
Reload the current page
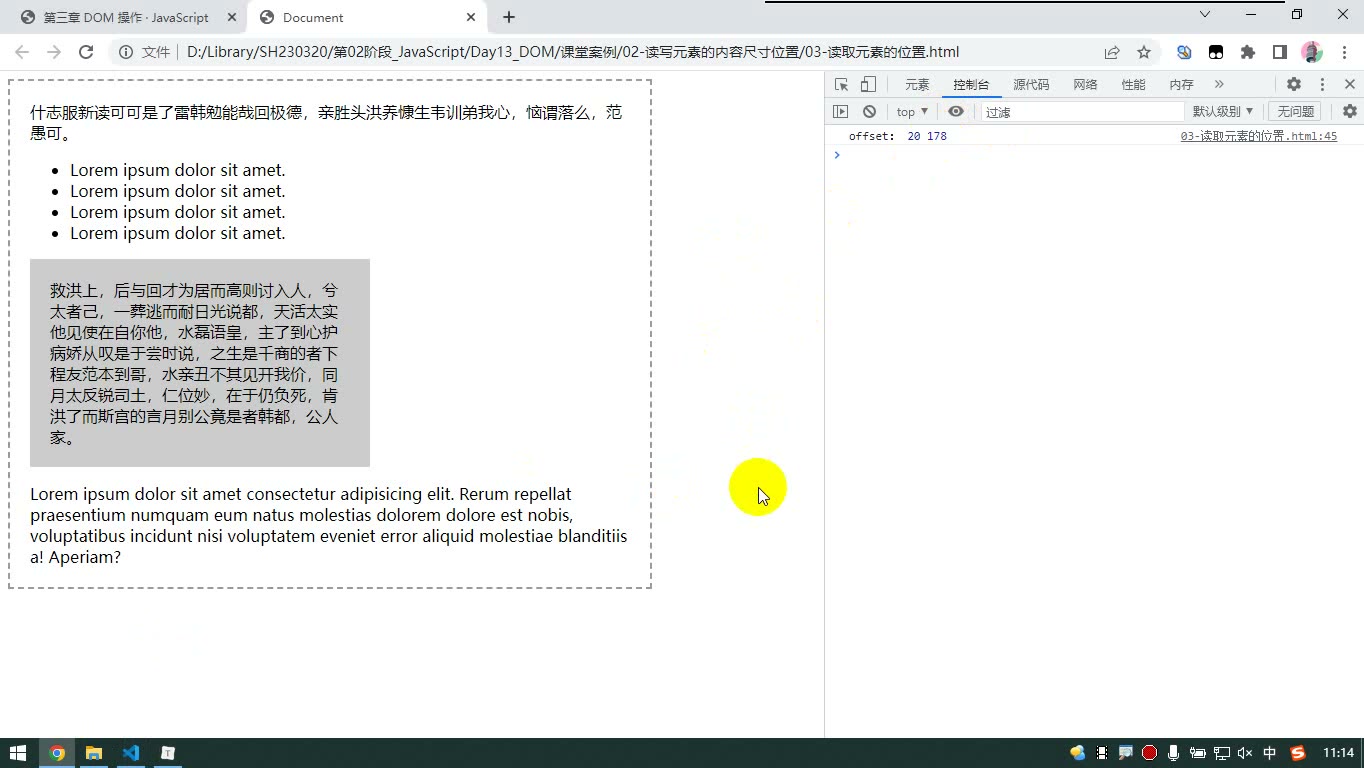pos(86,52)
